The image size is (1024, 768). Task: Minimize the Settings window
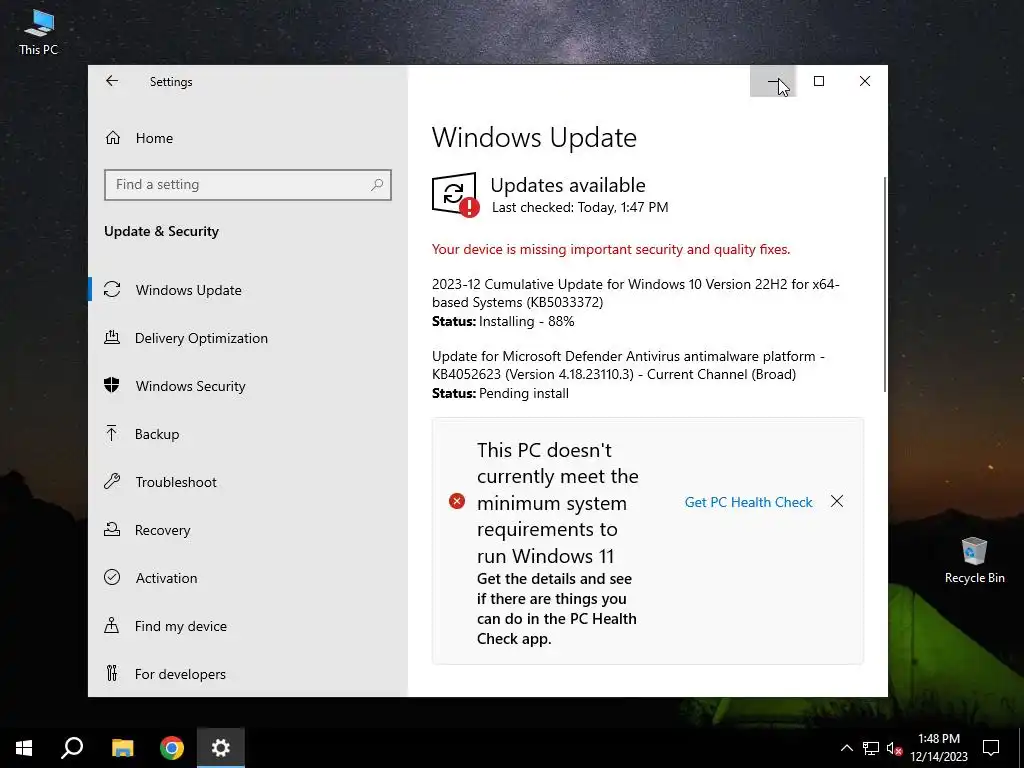[x=773, y=81]
